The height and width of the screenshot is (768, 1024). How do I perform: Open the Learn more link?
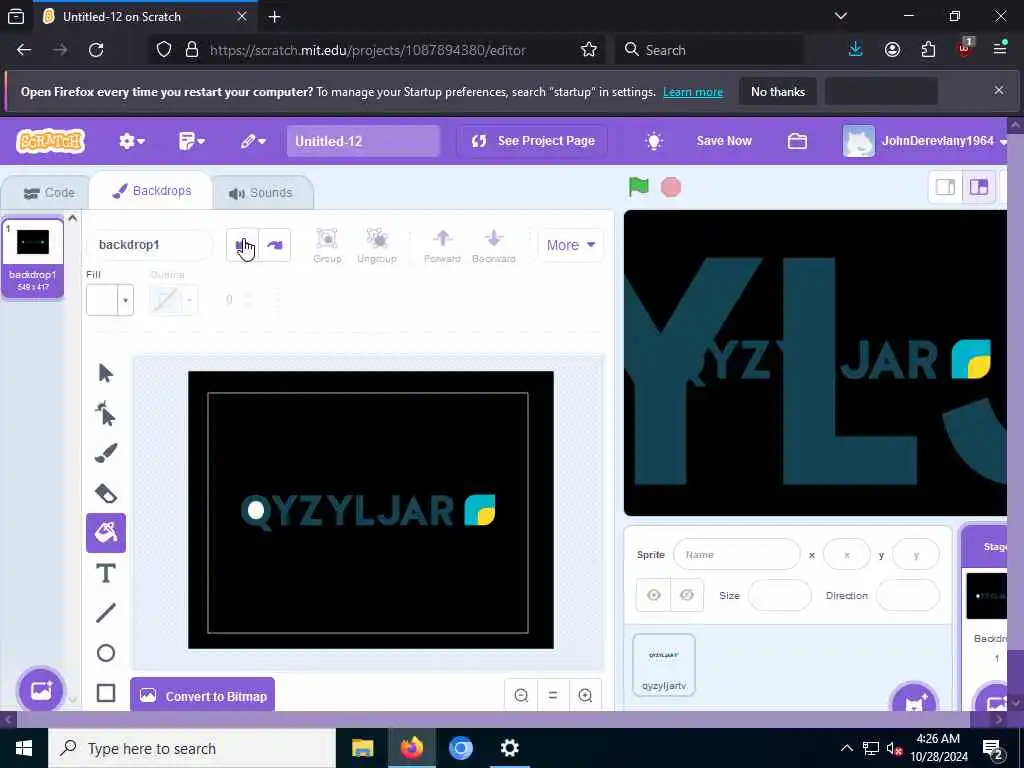(x=693, y=91)
